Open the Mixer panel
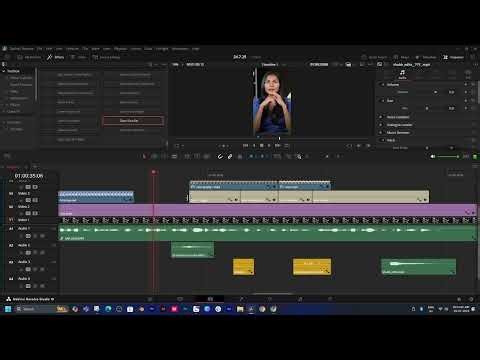Viewport: 480px width, 360px height. pyautogui.click(x=402, y=57)
